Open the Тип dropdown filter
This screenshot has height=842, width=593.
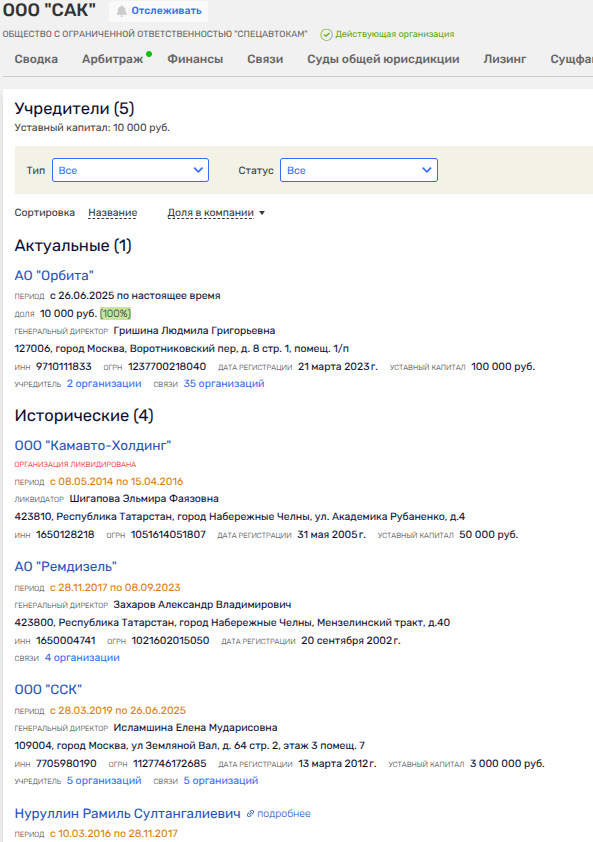tap(130, 170)
